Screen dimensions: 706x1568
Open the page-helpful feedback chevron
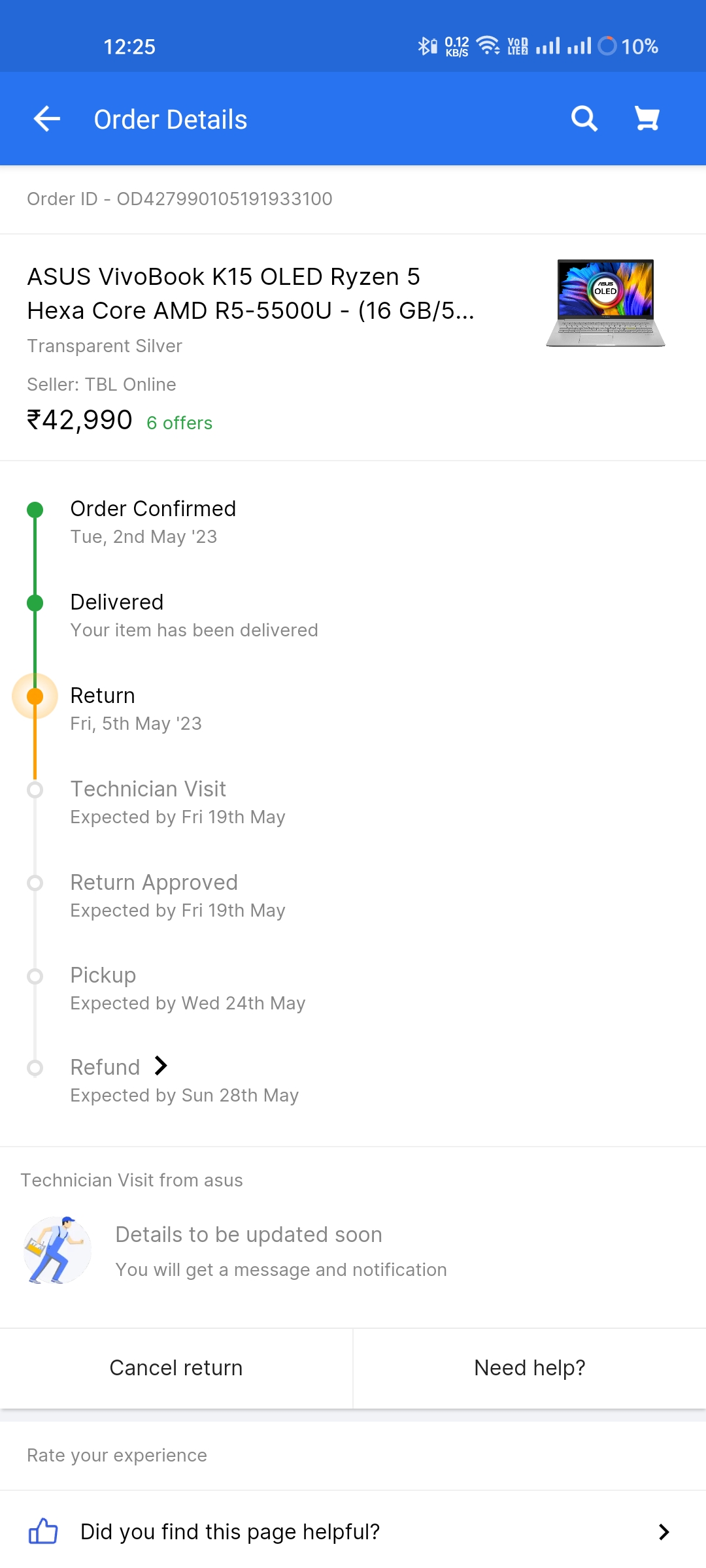coord(664,1531)
